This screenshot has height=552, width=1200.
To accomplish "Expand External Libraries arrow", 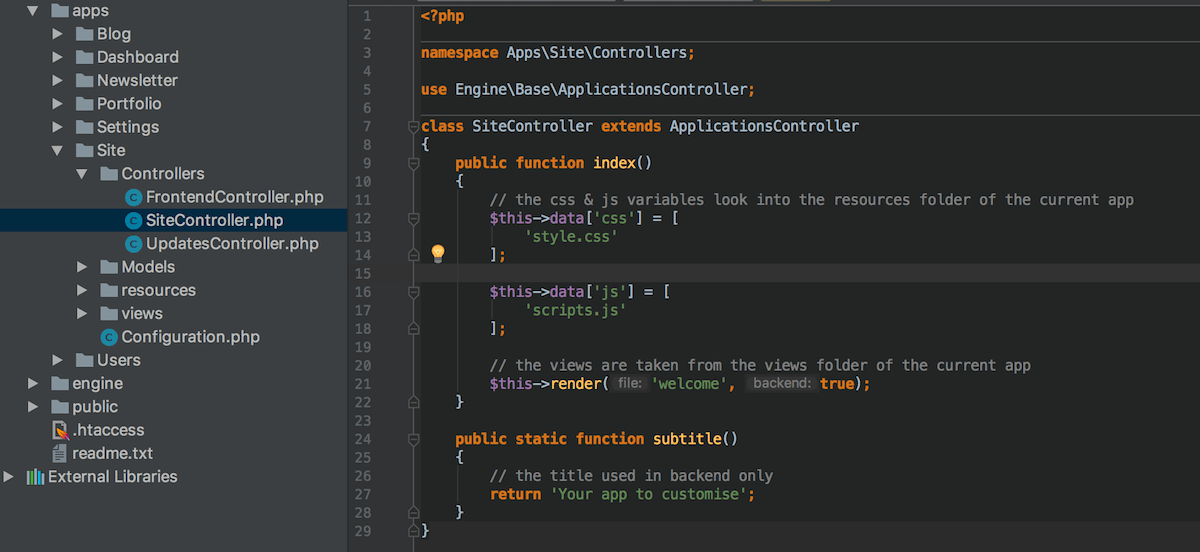I will coord(9,477).
